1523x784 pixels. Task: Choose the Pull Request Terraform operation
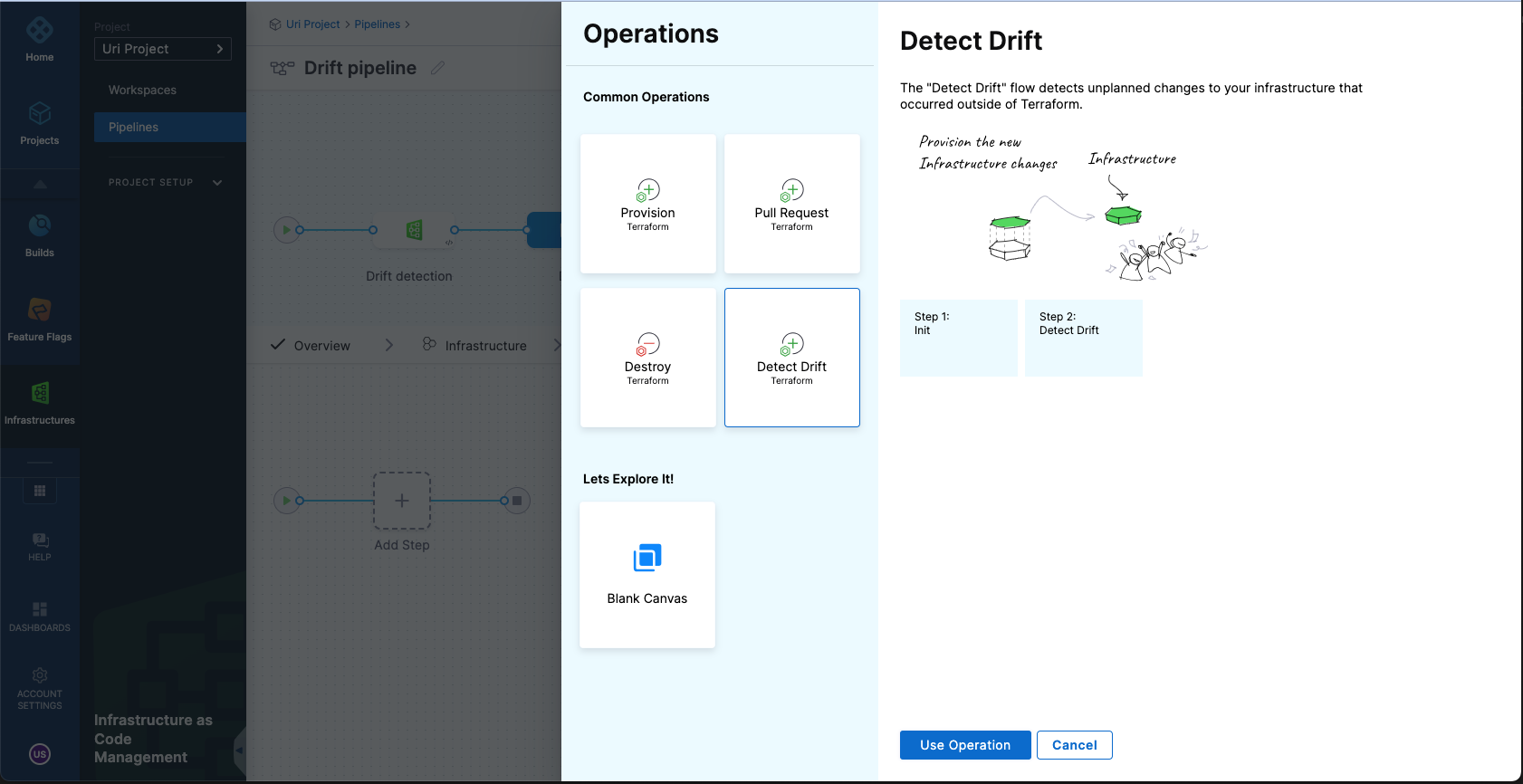pyautogui.click(x=791, y=204)
